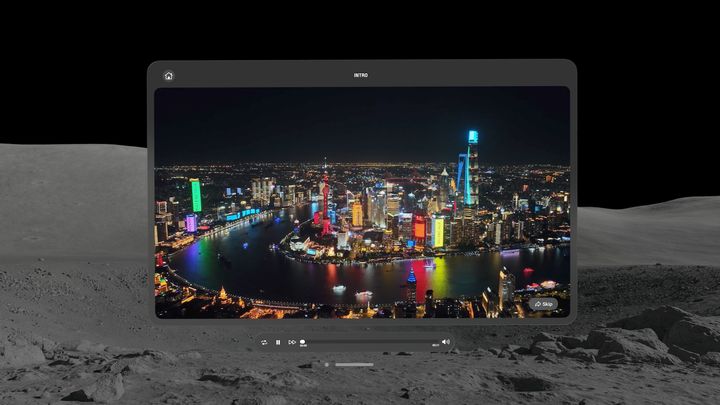This screenshot has height=405, width=720.
Task: Click the green-lit building on video's left
Action: (x=196, y=195)
